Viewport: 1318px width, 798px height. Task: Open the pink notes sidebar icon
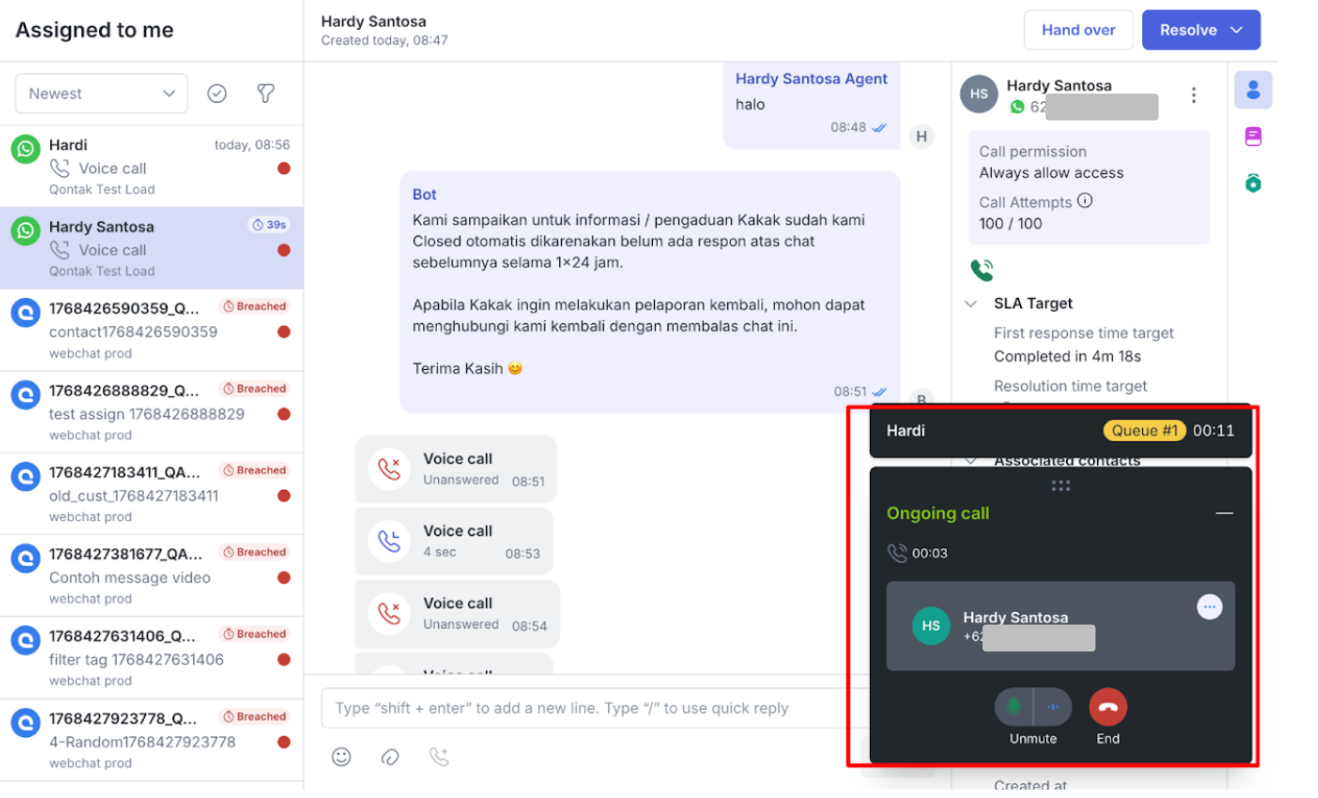[x=1253, y=136]
